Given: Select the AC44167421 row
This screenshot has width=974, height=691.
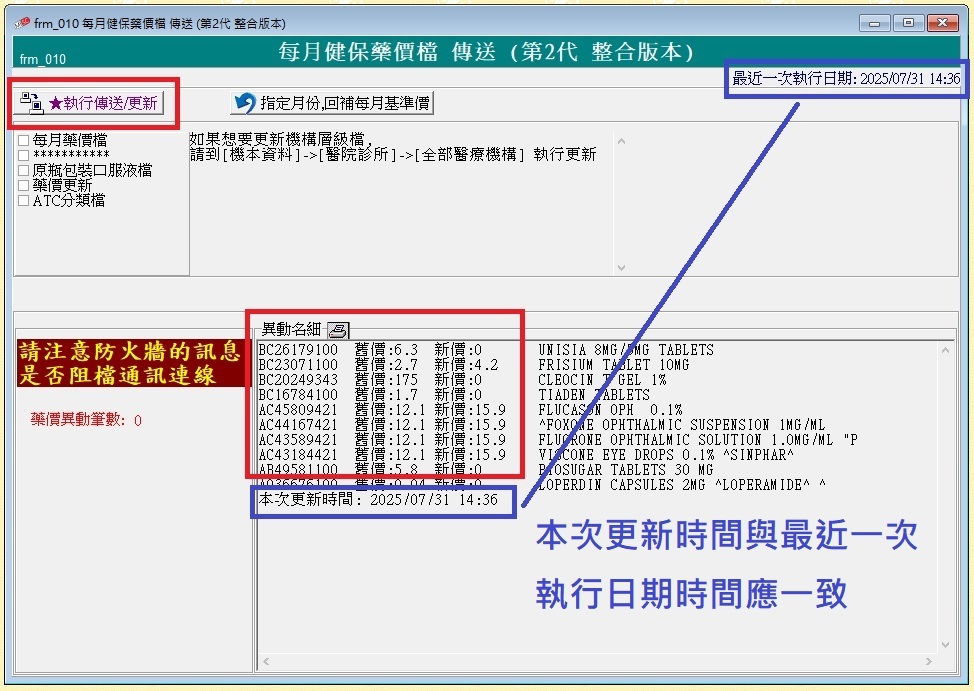Looking at the screenshot, I should pyautogui.click(x=542, y=424).
